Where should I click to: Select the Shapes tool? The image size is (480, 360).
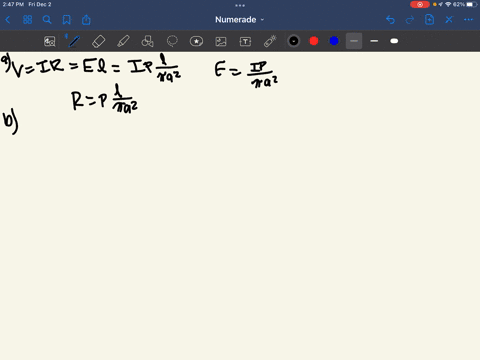(147, 41)
